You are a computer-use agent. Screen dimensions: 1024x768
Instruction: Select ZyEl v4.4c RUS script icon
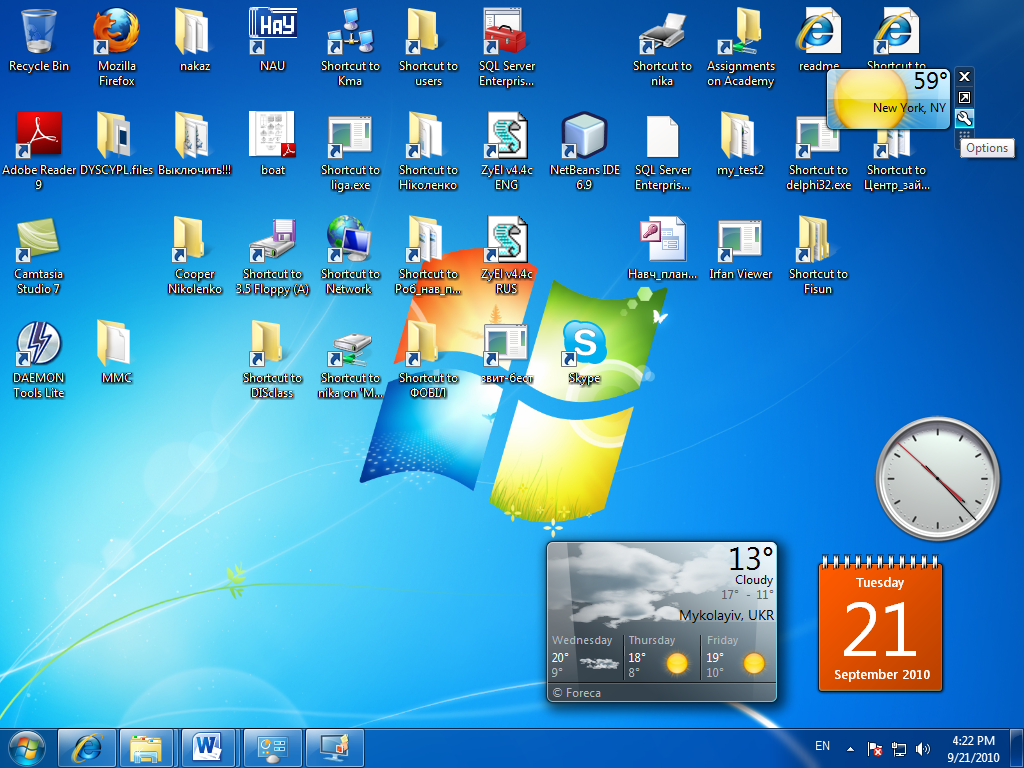506,256
